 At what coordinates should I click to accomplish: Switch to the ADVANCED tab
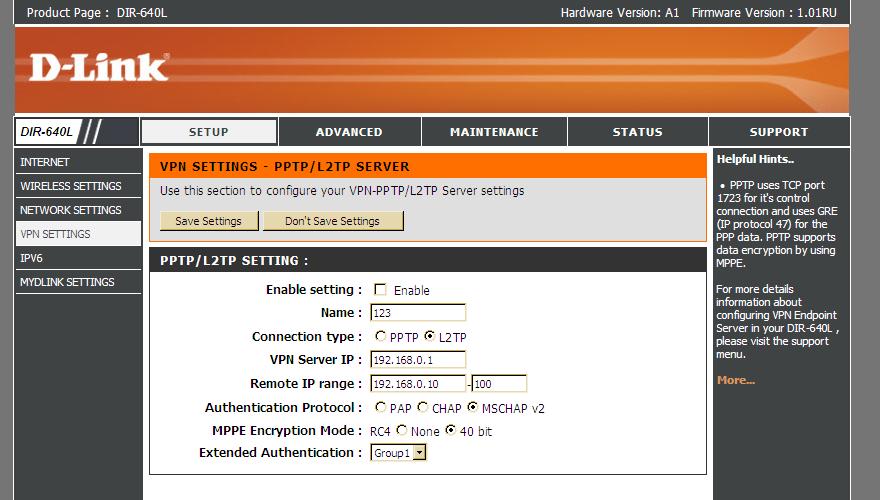349,132
